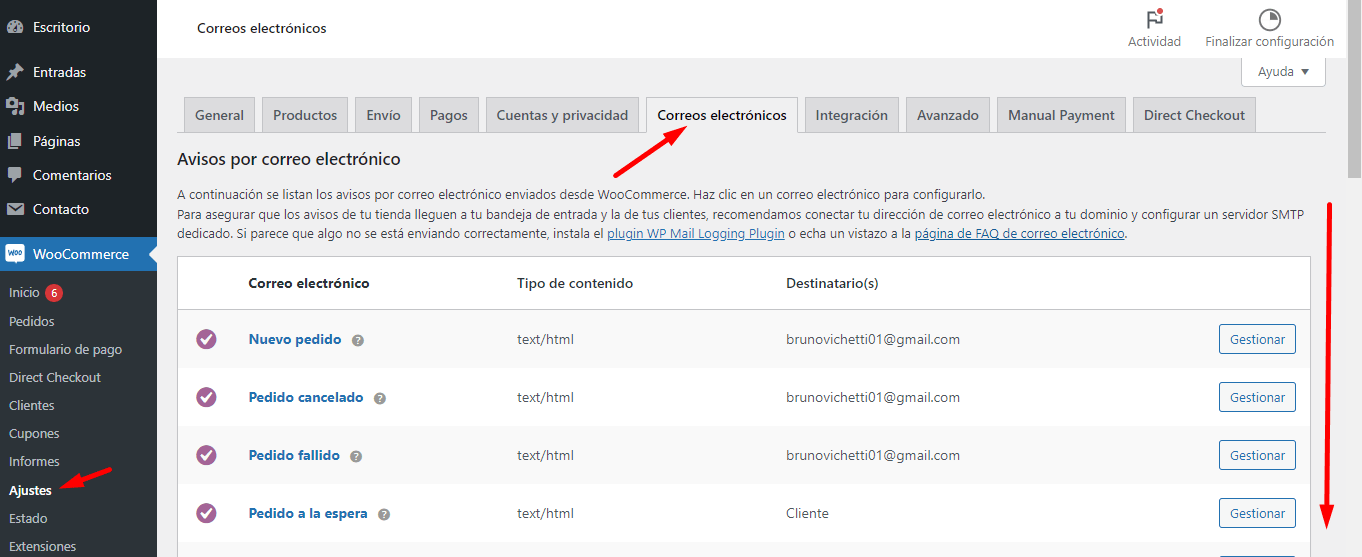1362x557 pixels.
Task: Open Inicio in the WooCommerce submenu
Action: pos(24,293)
